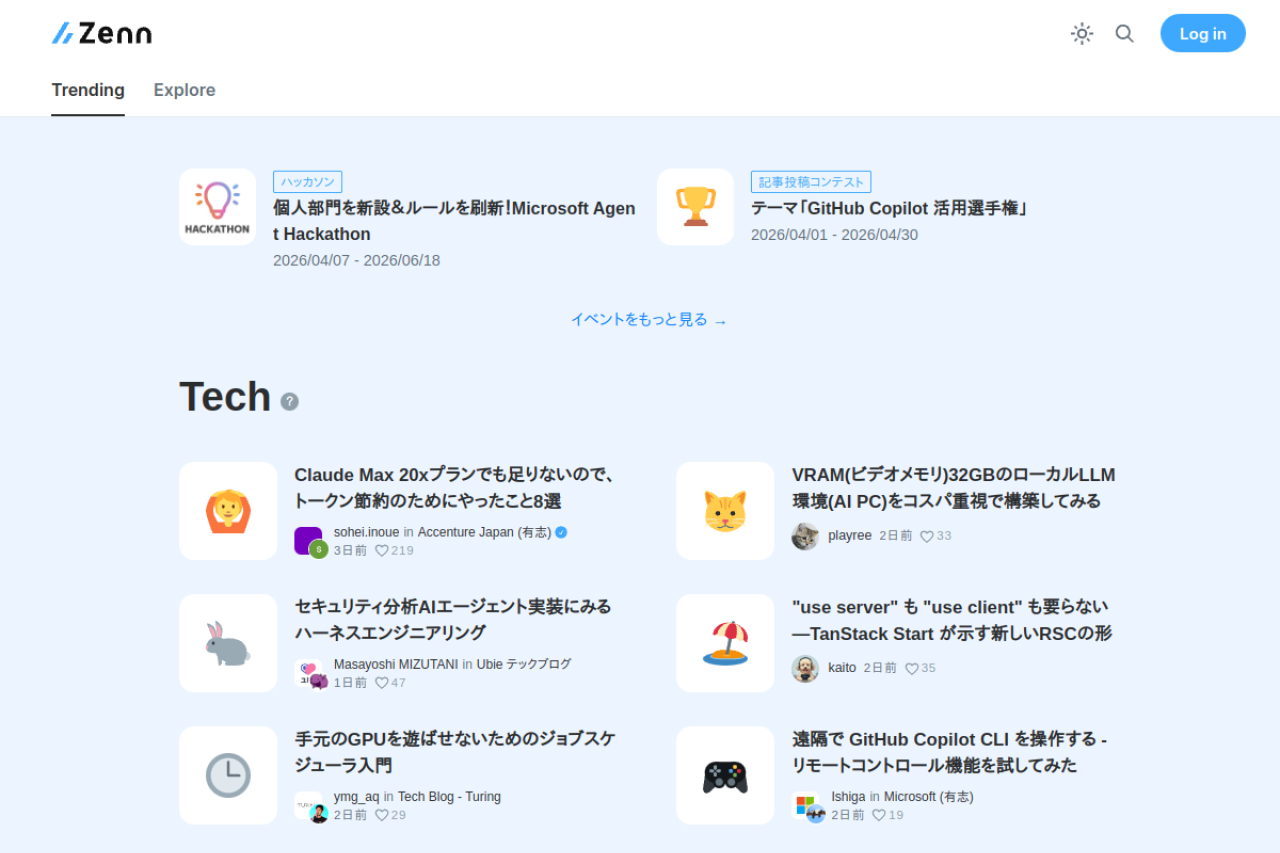This screenshot has height=853, width=1280.
Task: Click the game controller article thumbnail
Action: [x=725, y=776]
